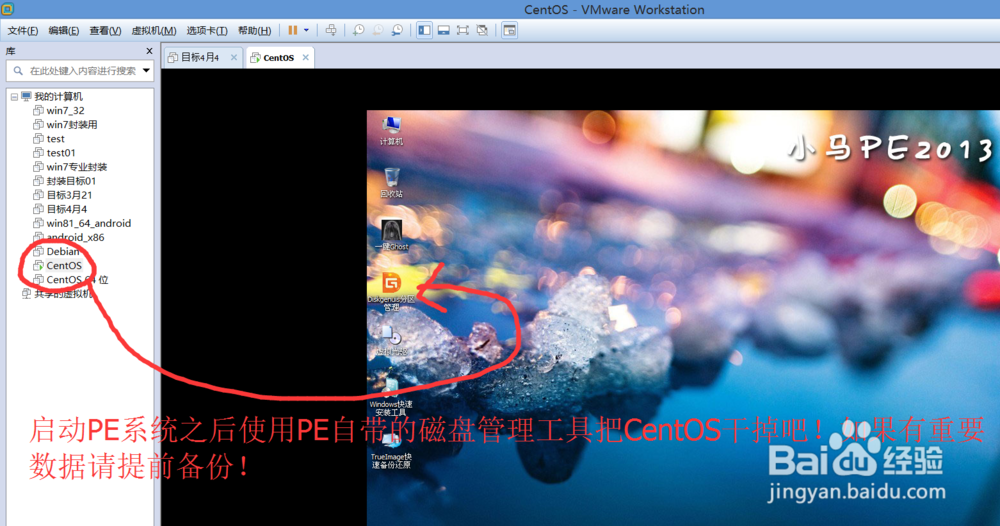Click the 一键Ghost desktop icon
Image resolution: width=1000 pixels, height=526 pixels.
pyautogui.click(x=391, y=235)
